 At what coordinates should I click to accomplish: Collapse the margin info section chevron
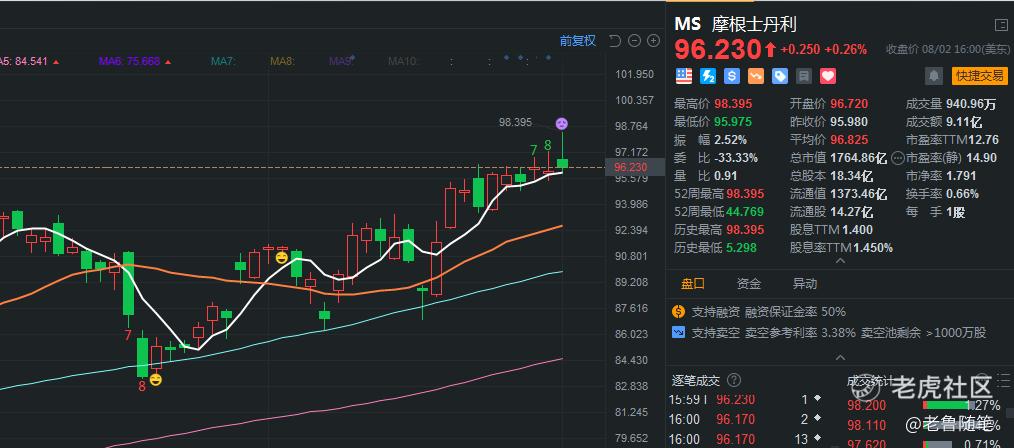coord(840,357)
